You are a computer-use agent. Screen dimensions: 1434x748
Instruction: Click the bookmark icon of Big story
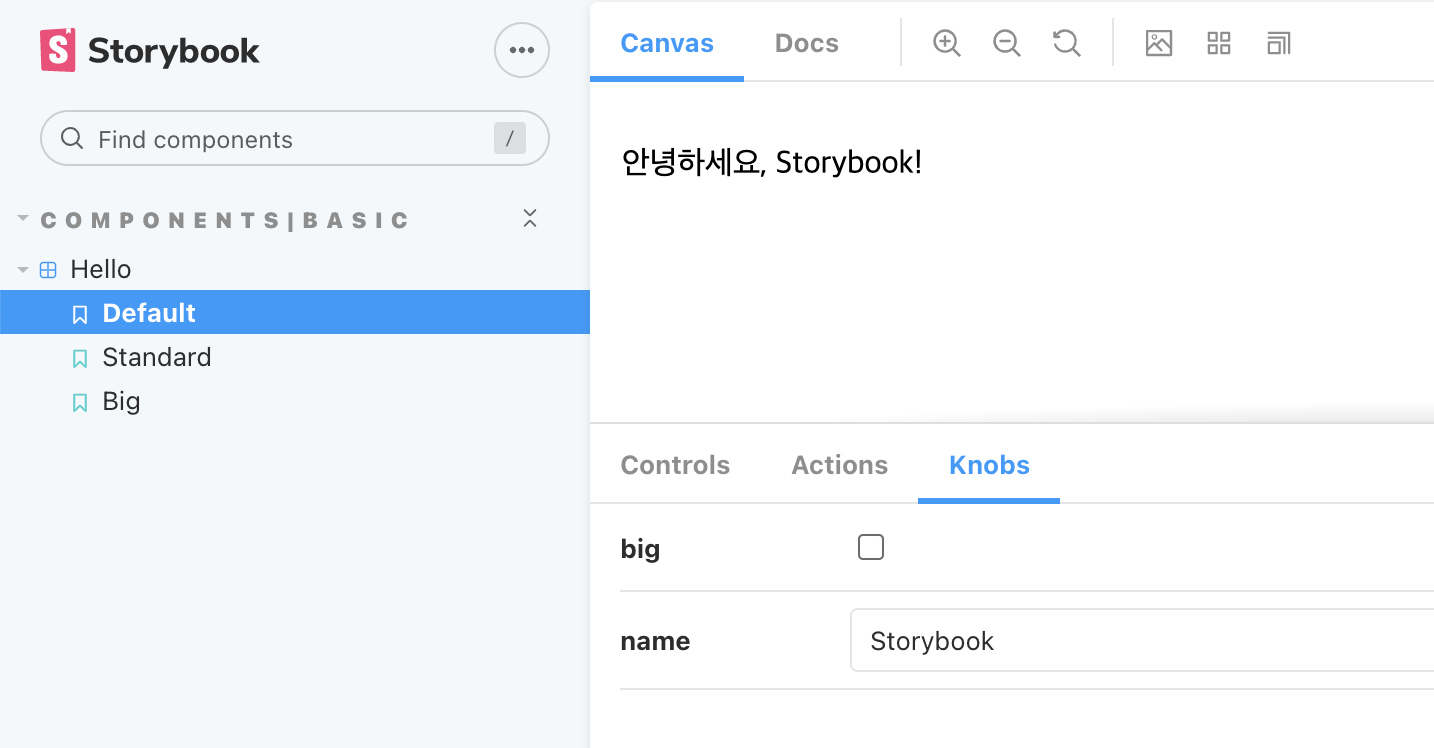(x=80, y=403)
